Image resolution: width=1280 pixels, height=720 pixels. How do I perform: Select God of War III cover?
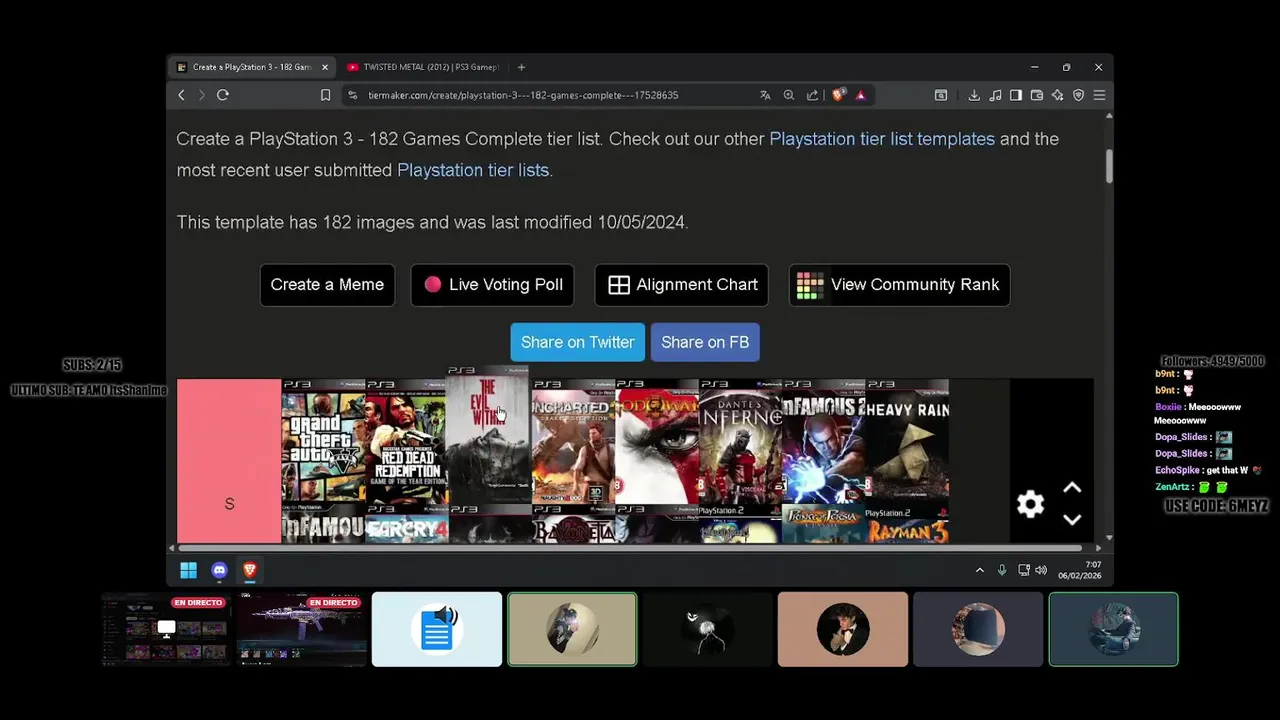[x=657, y=440]
